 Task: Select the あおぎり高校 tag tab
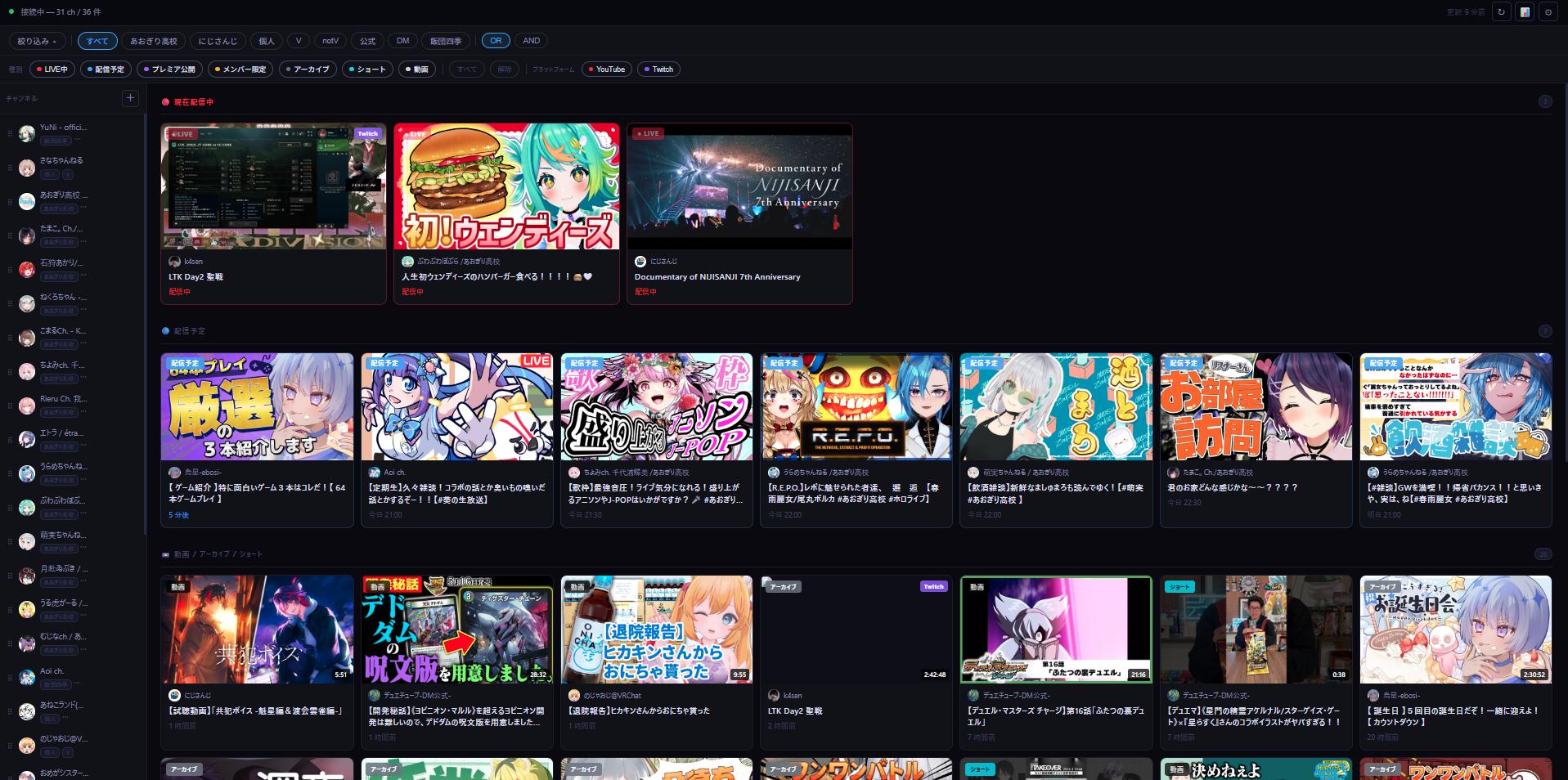pos(154,41)
